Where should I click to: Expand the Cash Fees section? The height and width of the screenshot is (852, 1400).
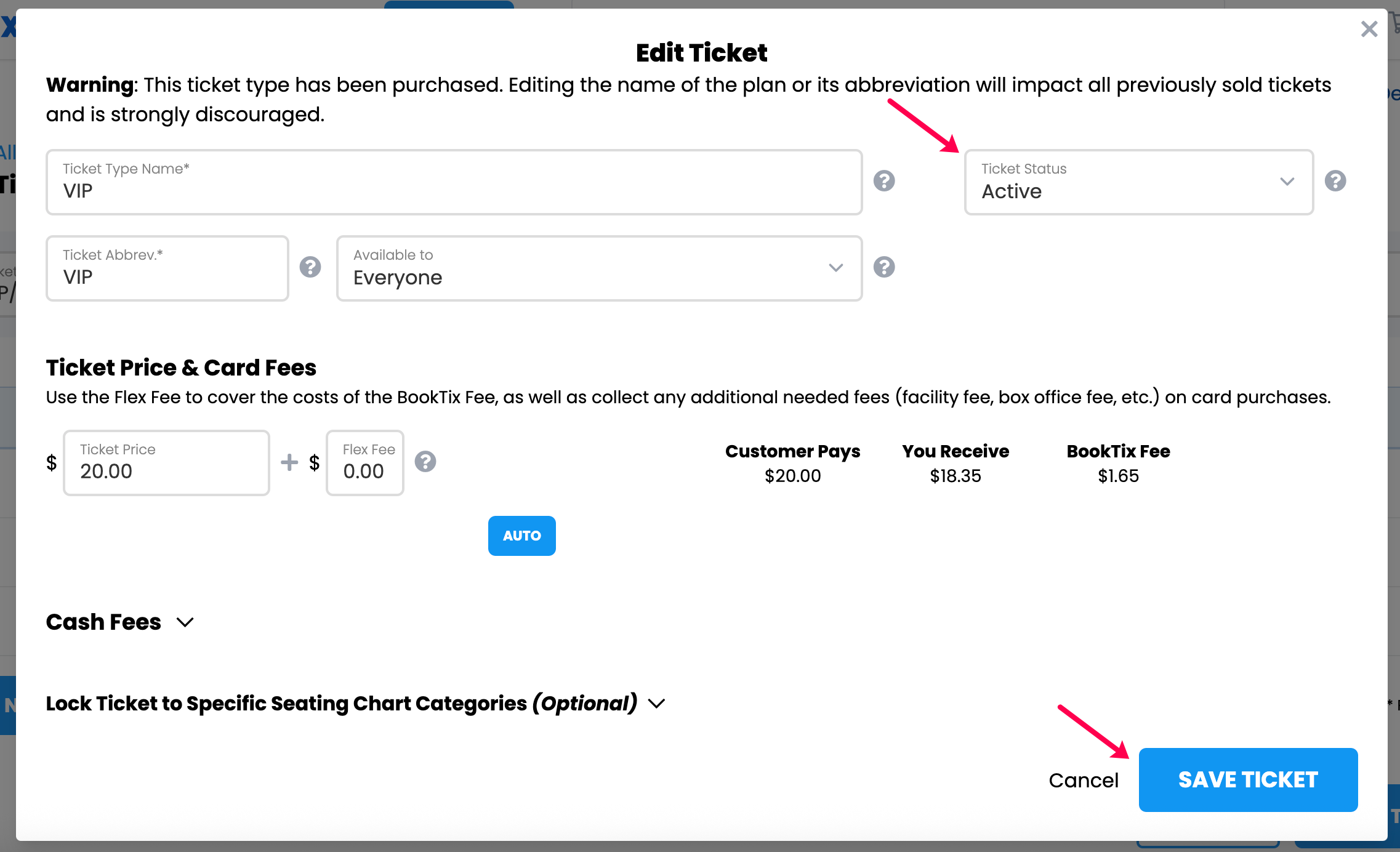pos(120,622)
